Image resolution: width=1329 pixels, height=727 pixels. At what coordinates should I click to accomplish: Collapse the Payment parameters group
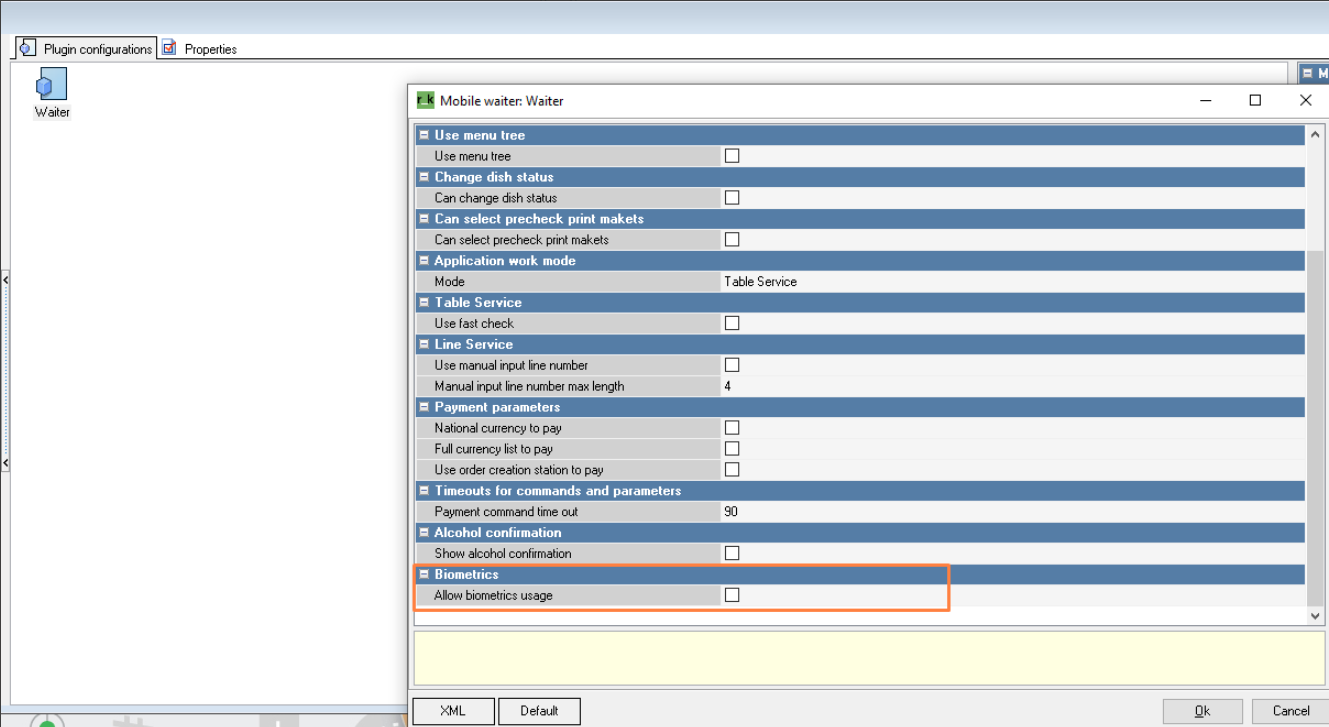pyautogui.click(x=424, y=407)
